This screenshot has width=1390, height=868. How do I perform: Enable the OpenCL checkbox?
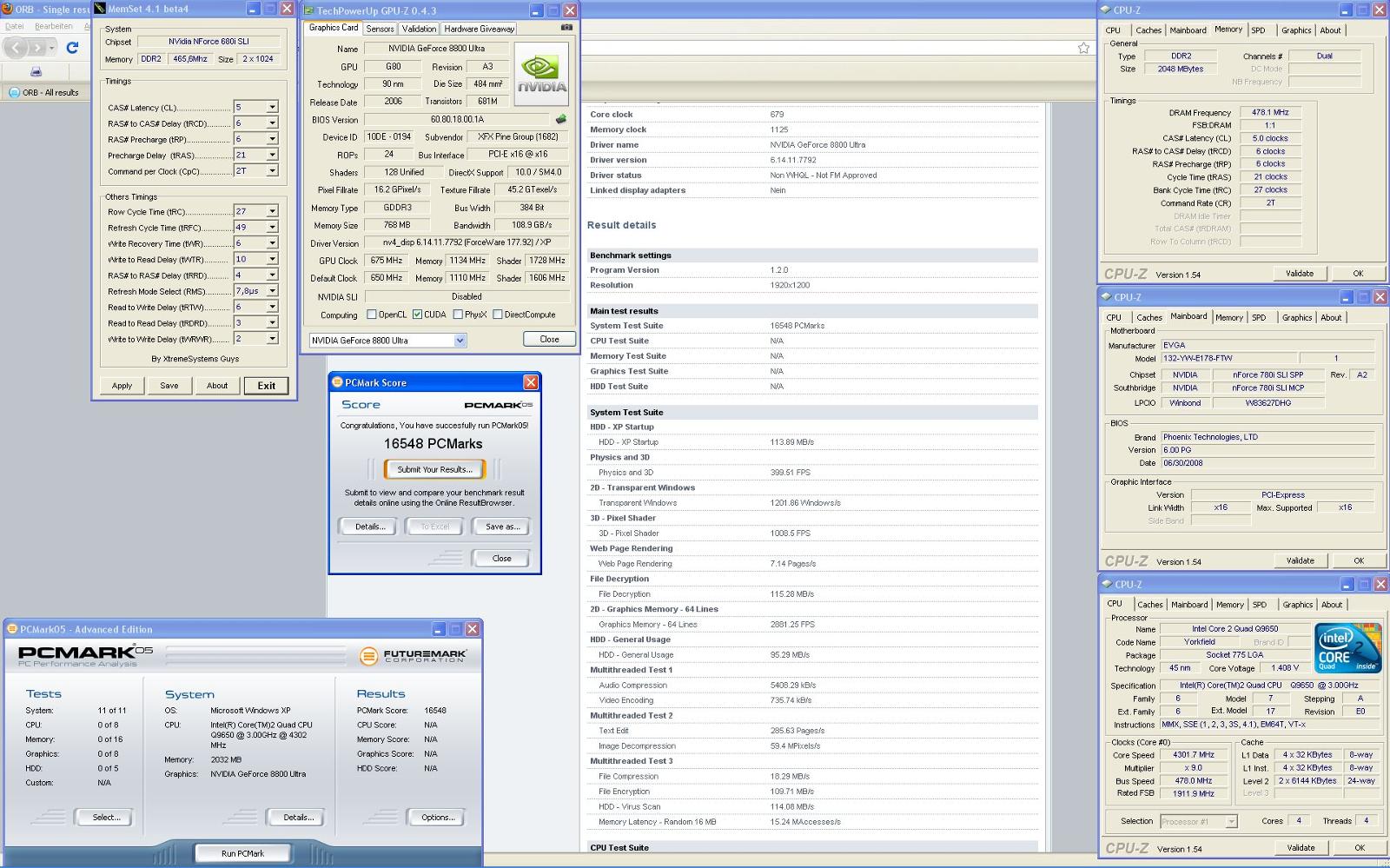[372, 315]
